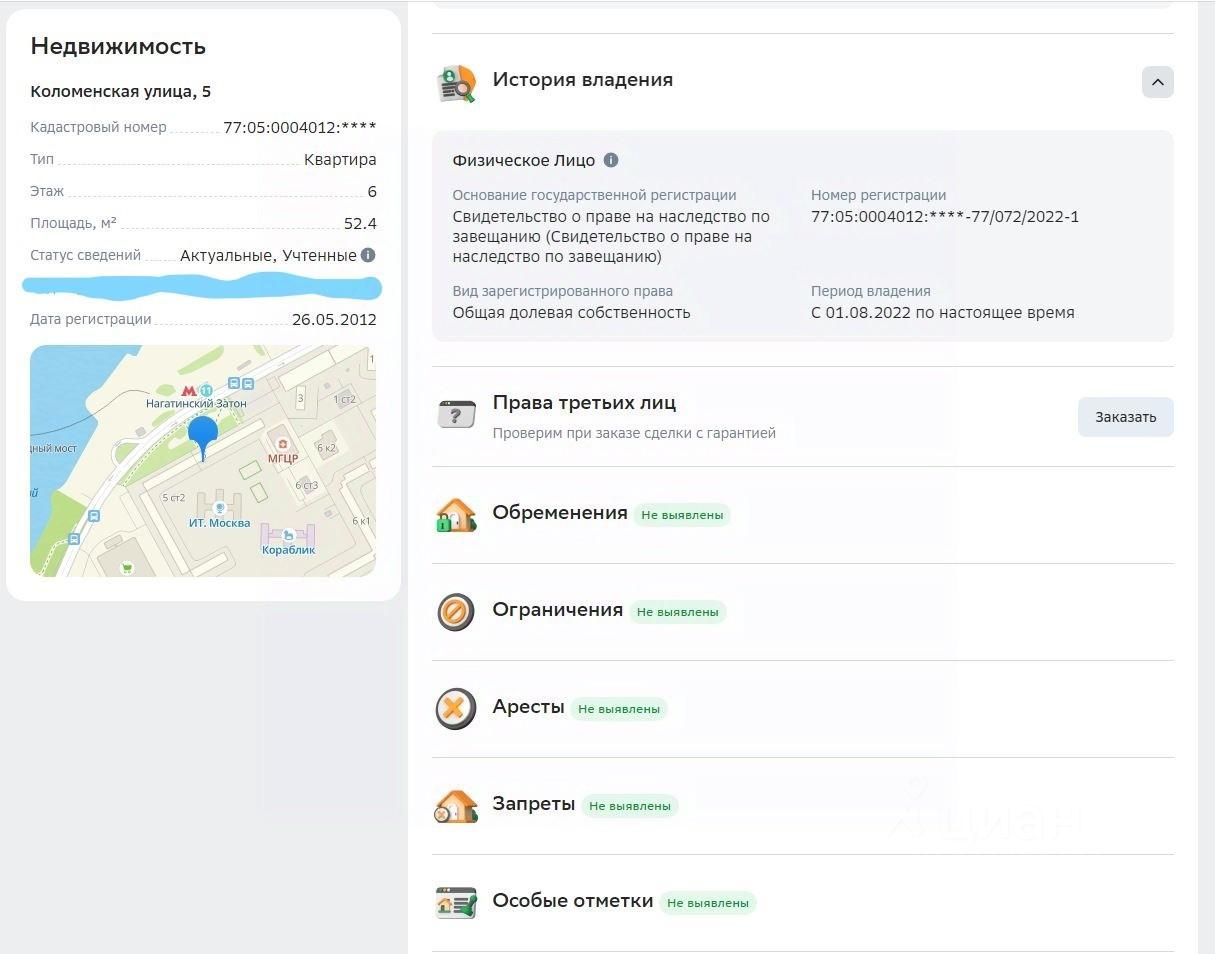Click the Права третьих лиц heading
The width and height of the screenshot is (1215, 954).
(584, 403)
